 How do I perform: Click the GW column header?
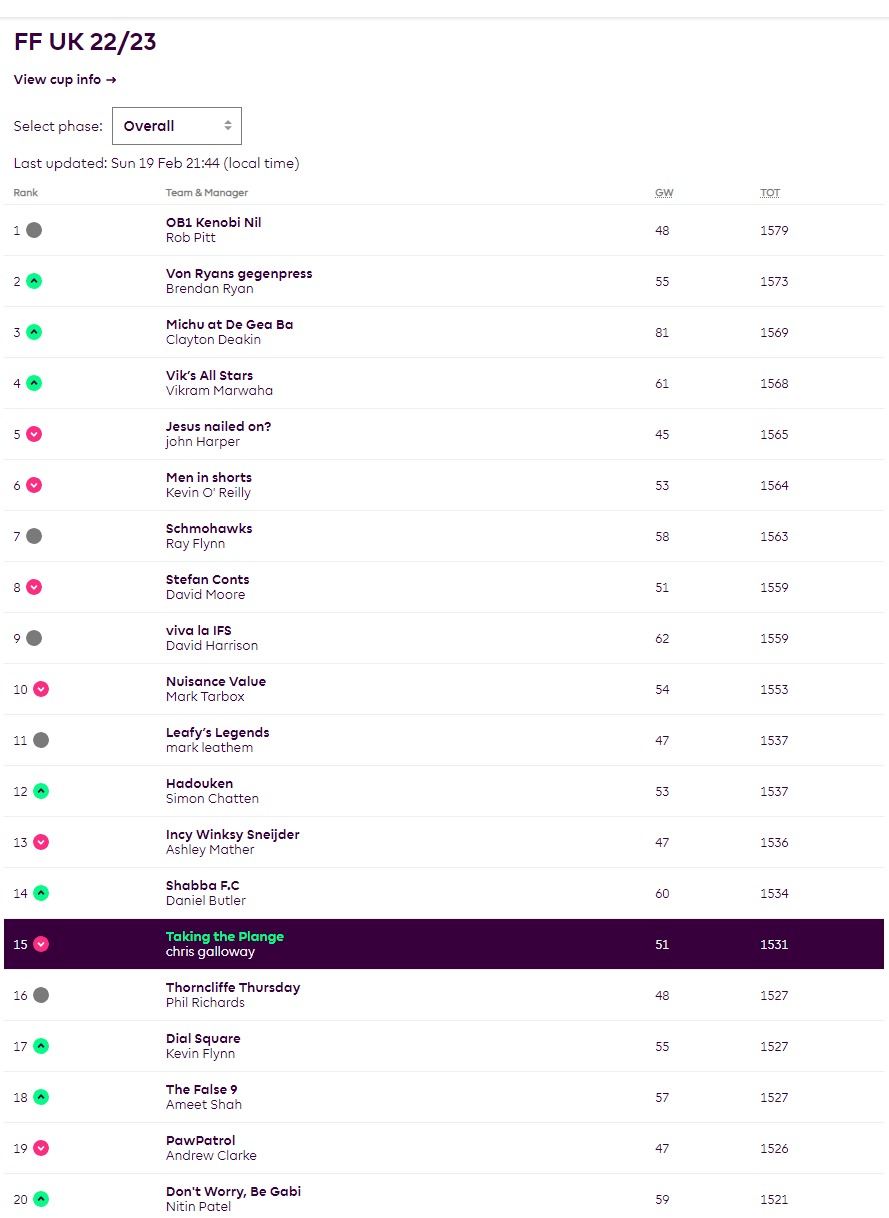664,193
